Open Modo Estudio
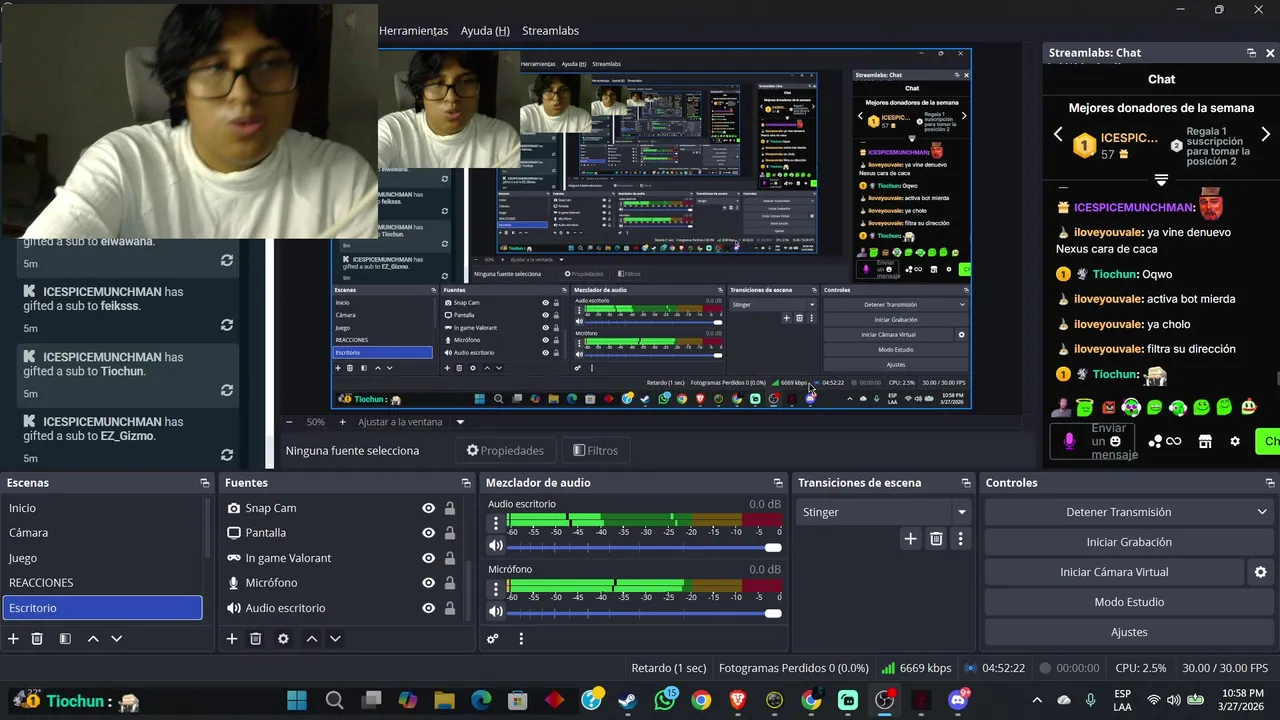Viewport: 1280px width, 720px height. [1129, 602]
